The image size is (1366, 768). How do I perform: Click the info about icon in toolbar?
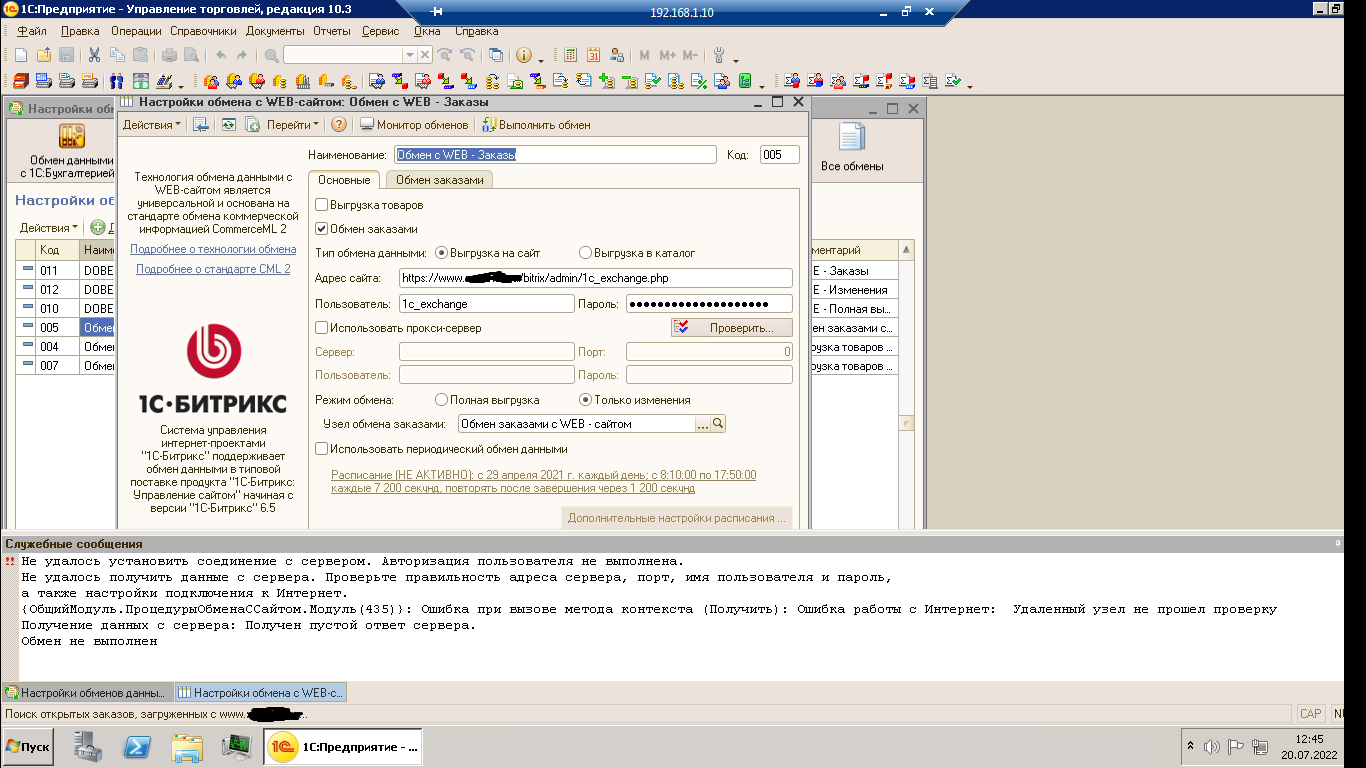(x=524, y=55)
